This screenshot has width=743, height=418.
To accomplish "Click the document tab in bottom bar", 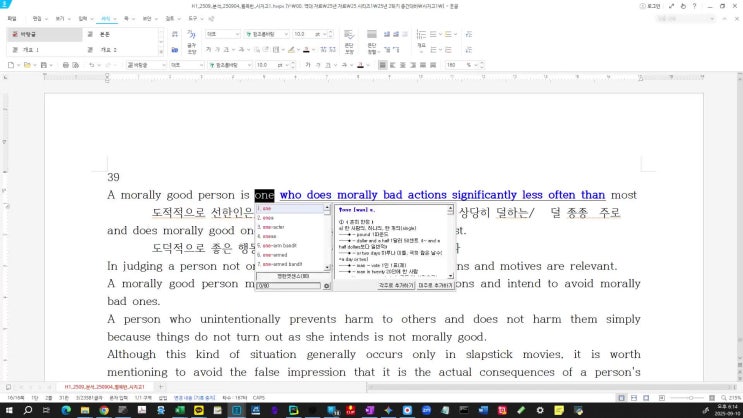I will pyautogui.click(x=100, y=386).
